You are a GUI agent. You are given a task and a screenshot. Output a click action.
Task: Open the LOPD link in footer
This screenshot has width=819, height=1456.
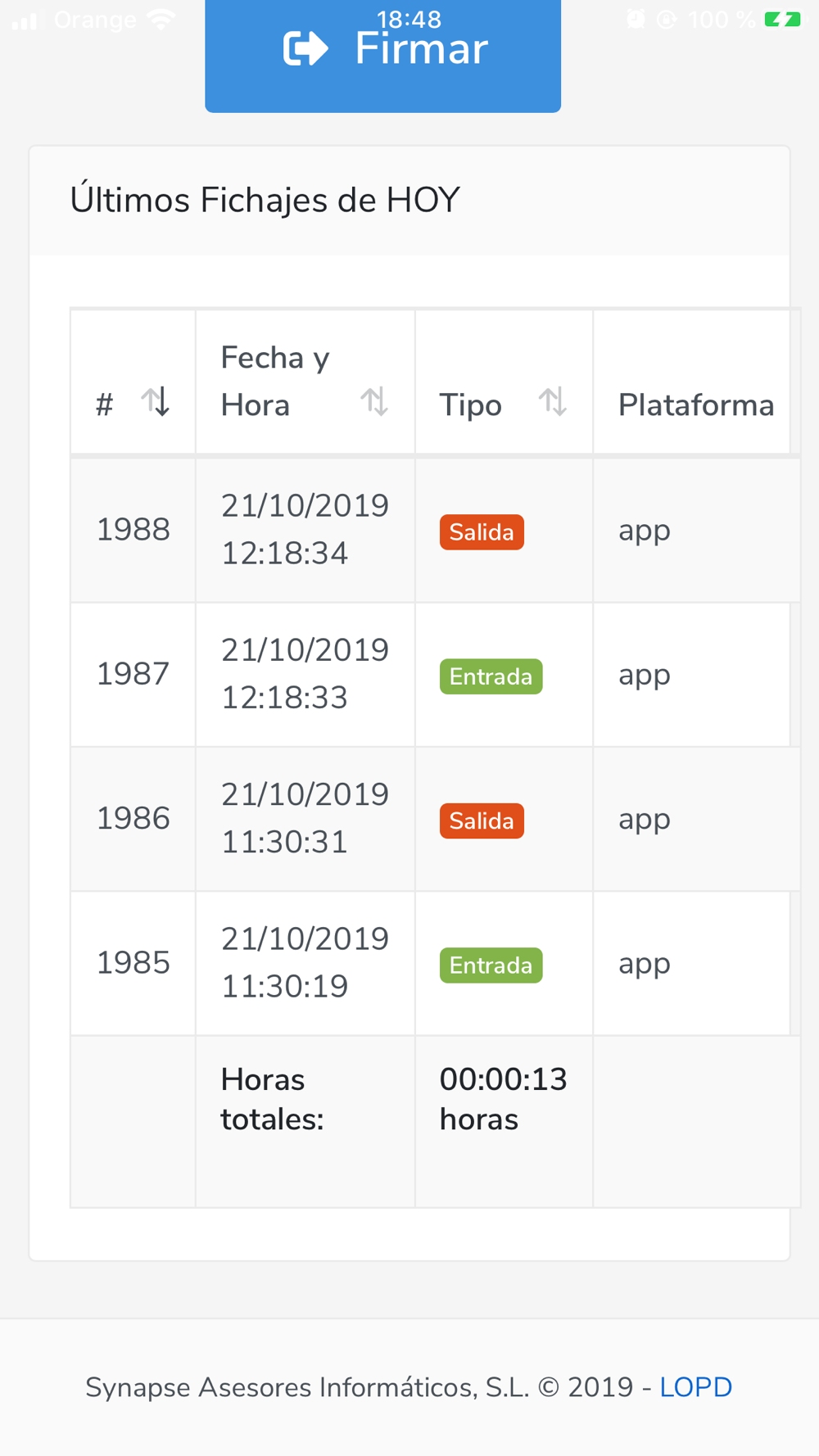695,1387
